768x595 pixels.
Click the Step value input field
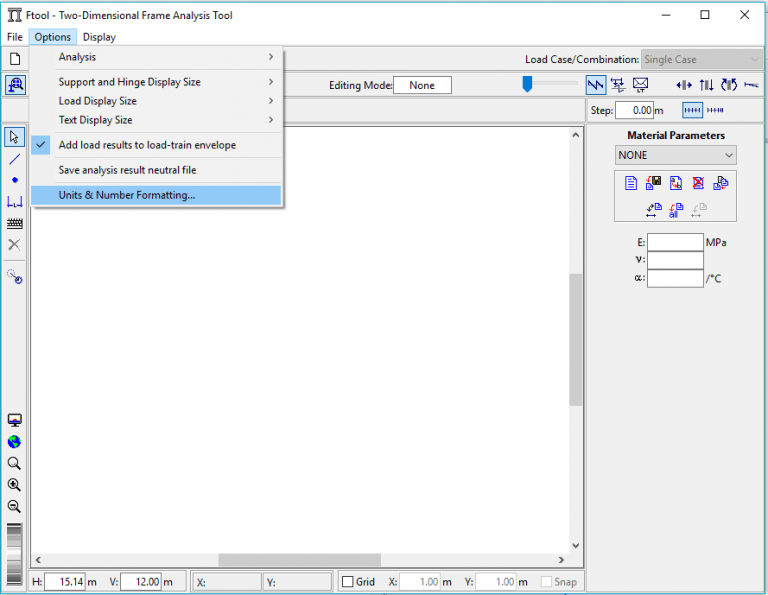click(634, 110)
